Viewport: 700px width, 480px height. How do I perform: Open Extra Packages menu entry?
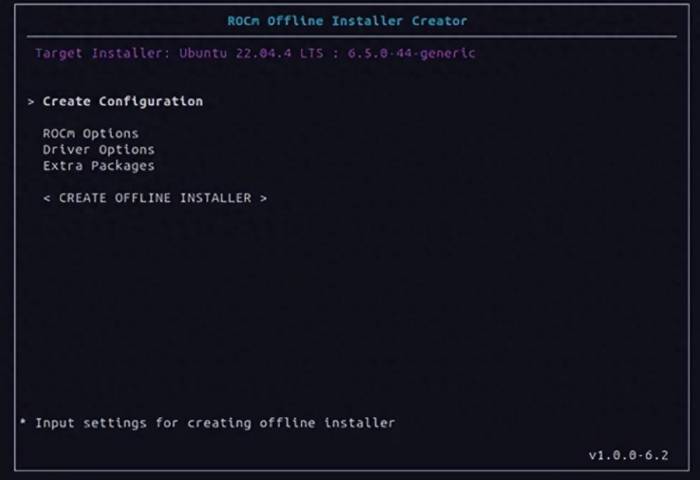(x=99, y=166)
